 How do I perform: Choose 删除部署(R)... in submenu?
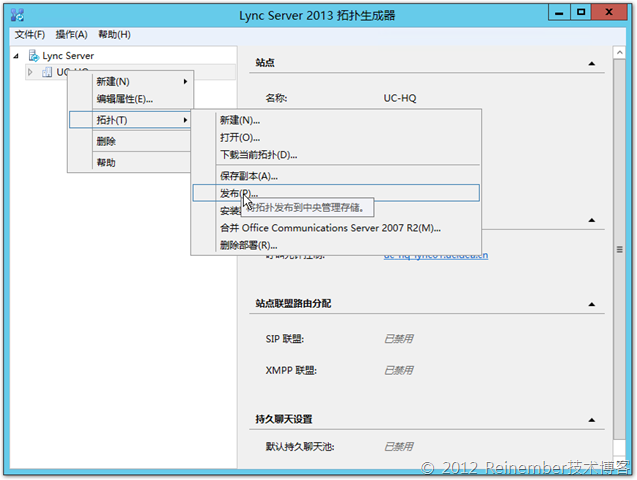pos(336,246)
